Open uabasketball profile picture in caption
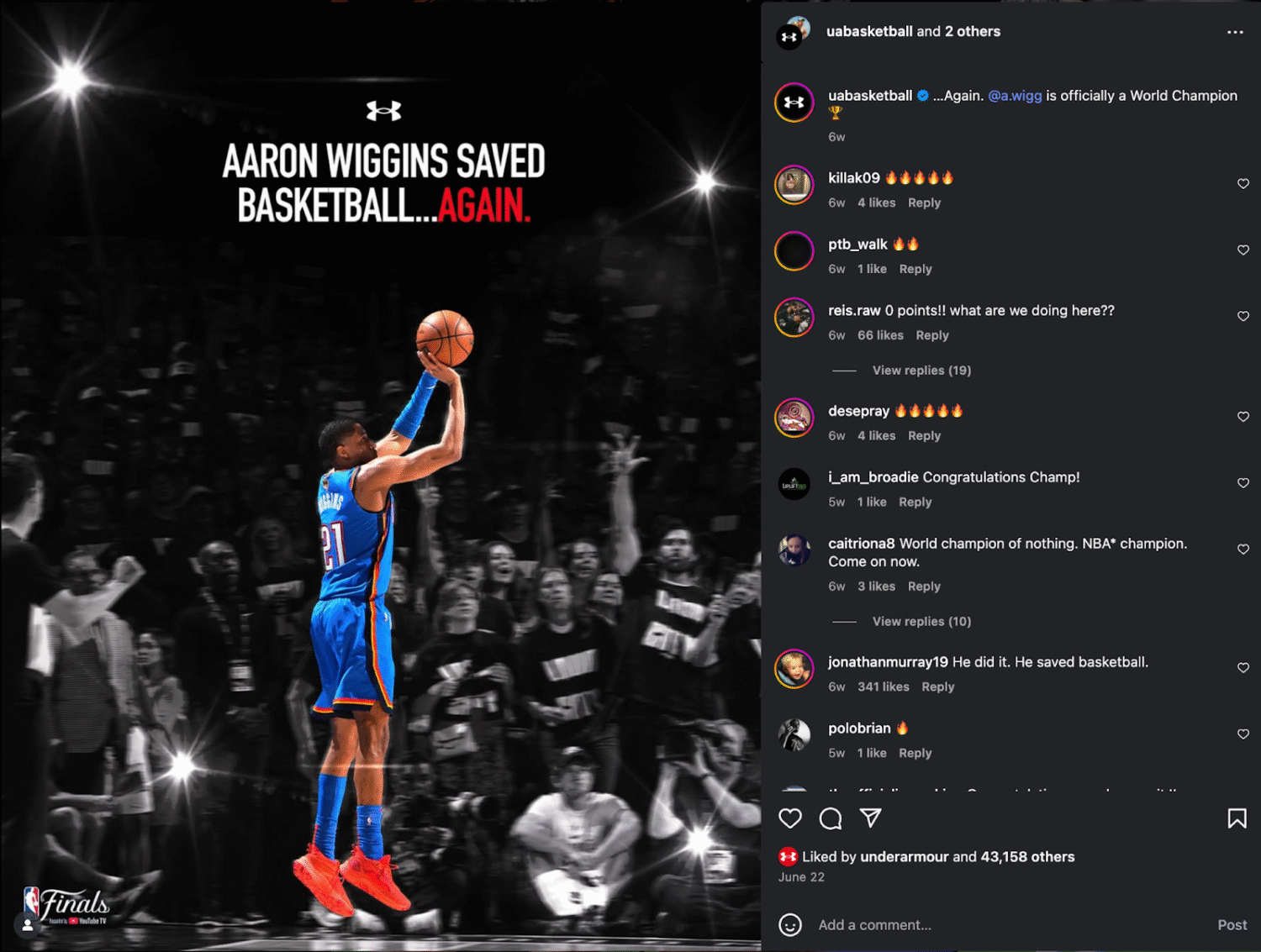 click(x=794, y=103)
